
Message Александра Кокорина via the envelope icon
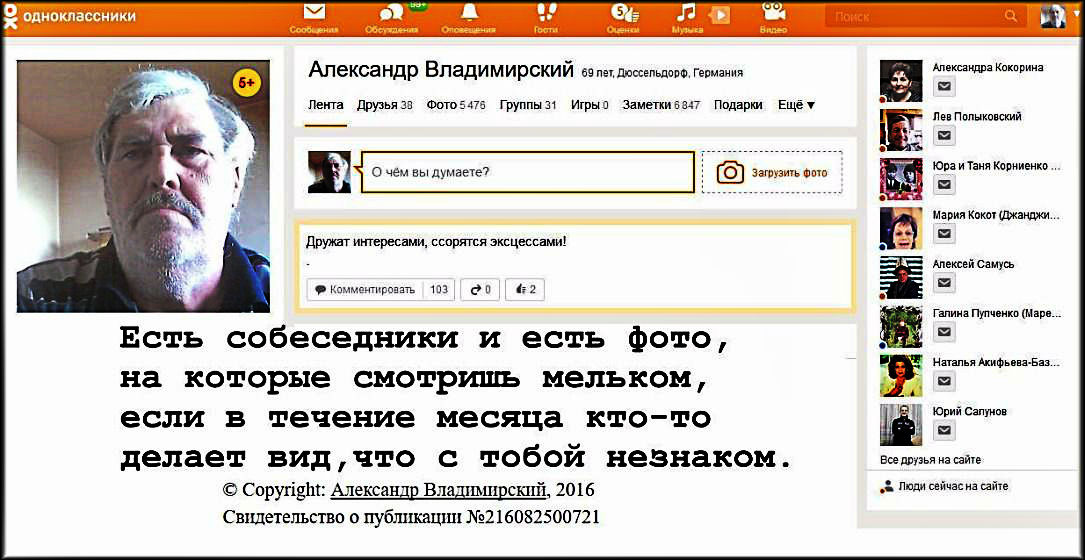[945, 86]
